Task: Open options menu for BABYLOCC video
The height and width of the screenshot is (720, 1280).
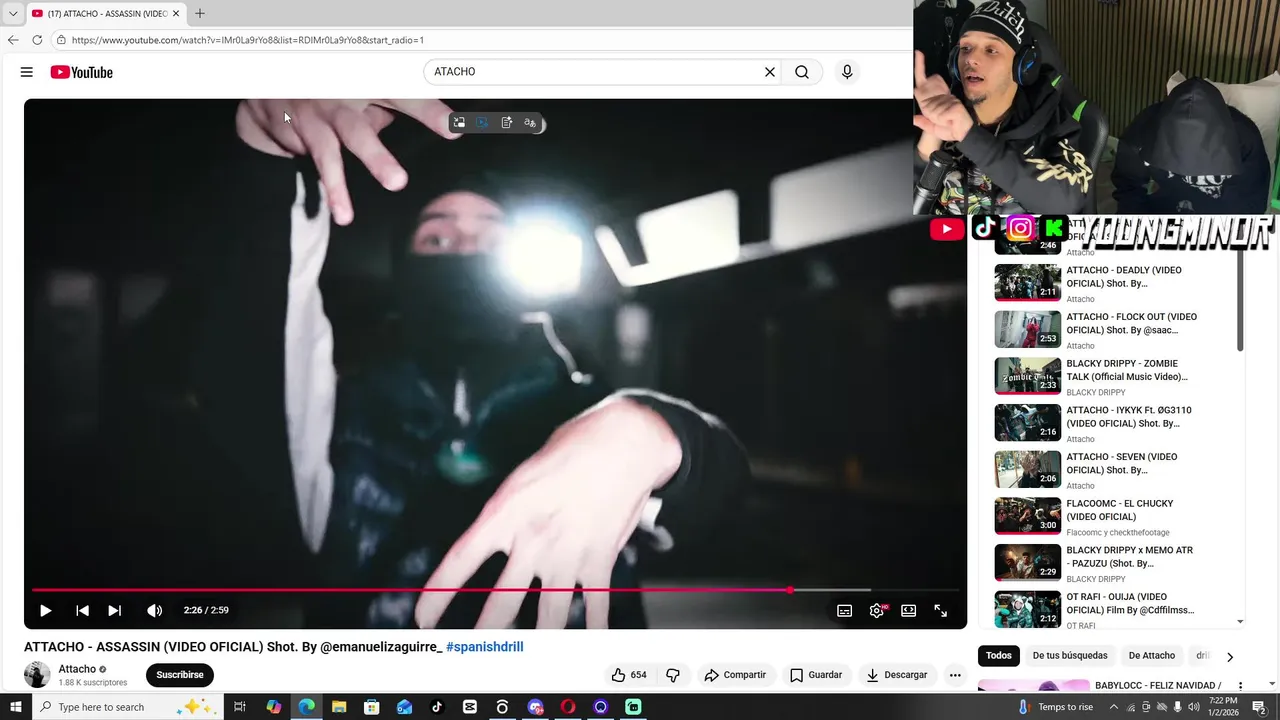Action: pyautogui.click(x=1240, y=686)
